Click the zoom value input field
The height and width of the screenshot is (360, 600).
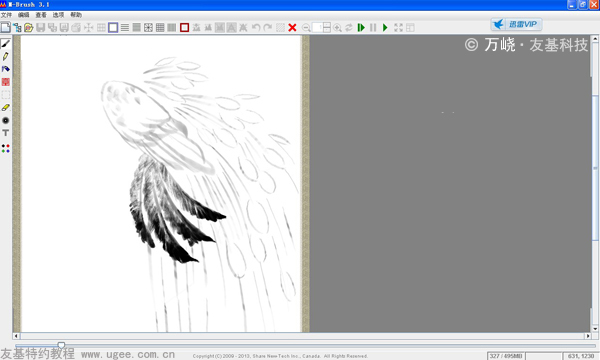click(x=318, y=28)
